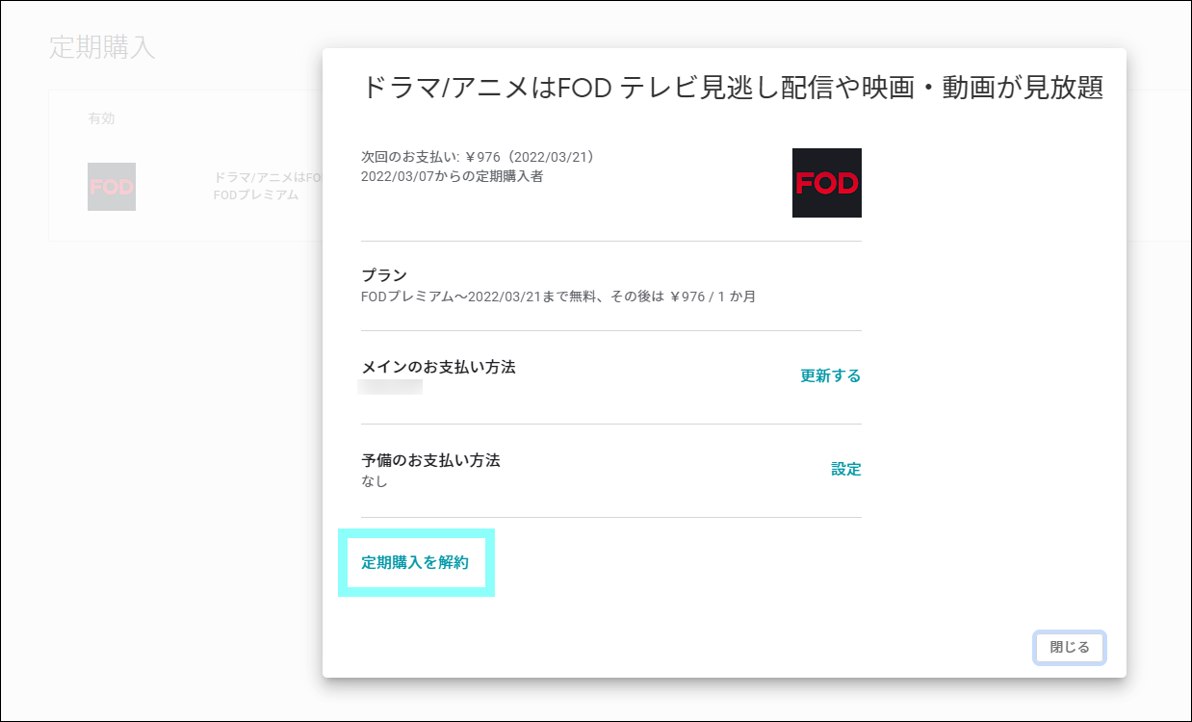Click the FOD icon in the background subscription list
The height and width of the screenshot is (722, 1192).
[112, 187]
